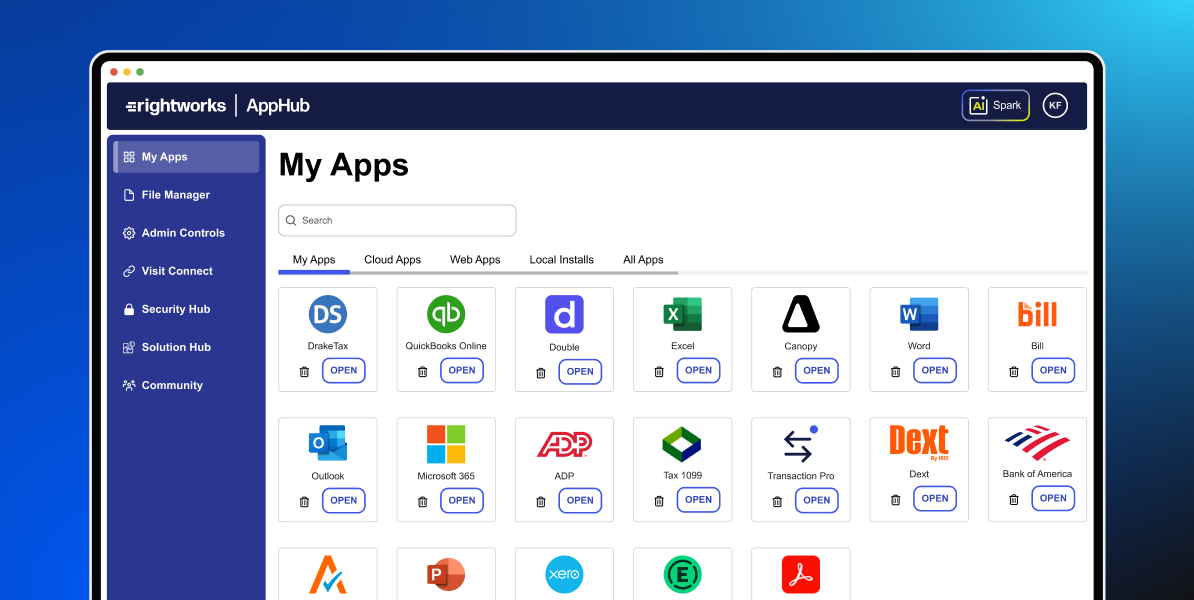Image resolution: width=1194 pixels, height=600 pixels.
Task: Switch to the Cloud Apps tab
Action: pyautogui.click(x=392, y=260)
